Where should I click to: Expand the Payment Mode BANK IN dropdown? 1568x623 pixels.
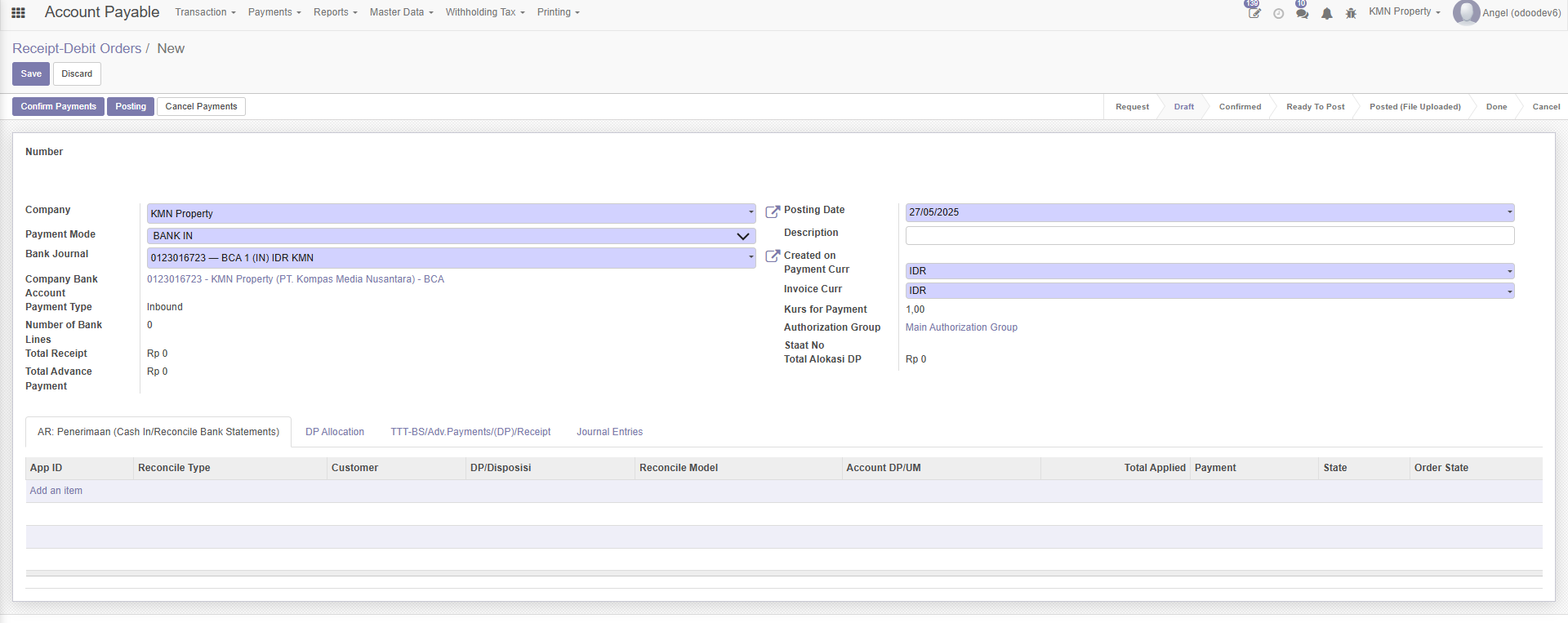pos(742,236)
